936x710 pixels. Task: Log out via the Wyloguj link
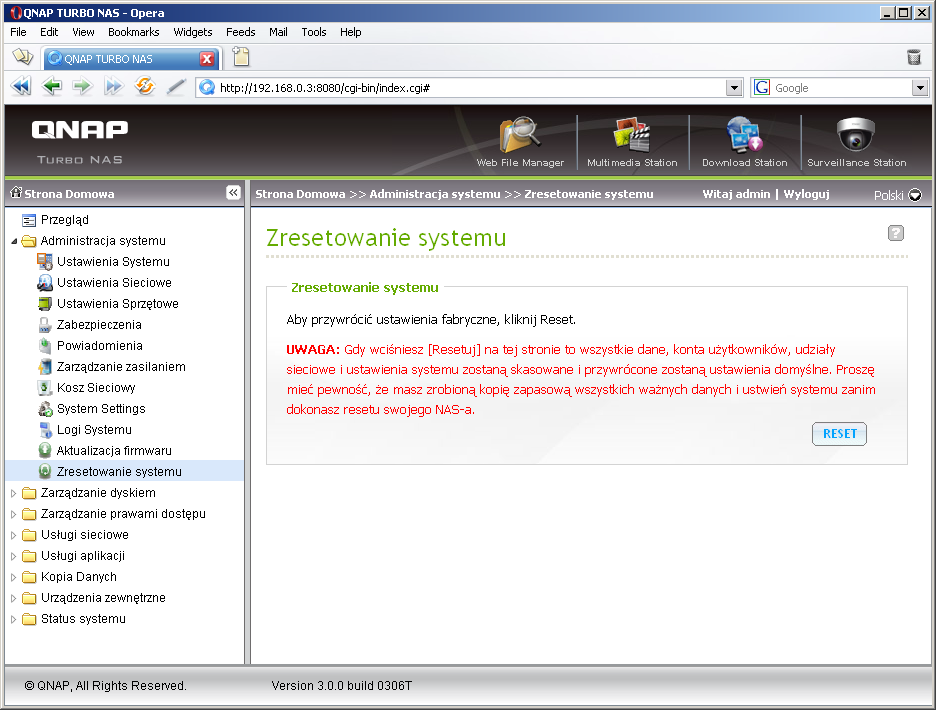click(806, 194)
